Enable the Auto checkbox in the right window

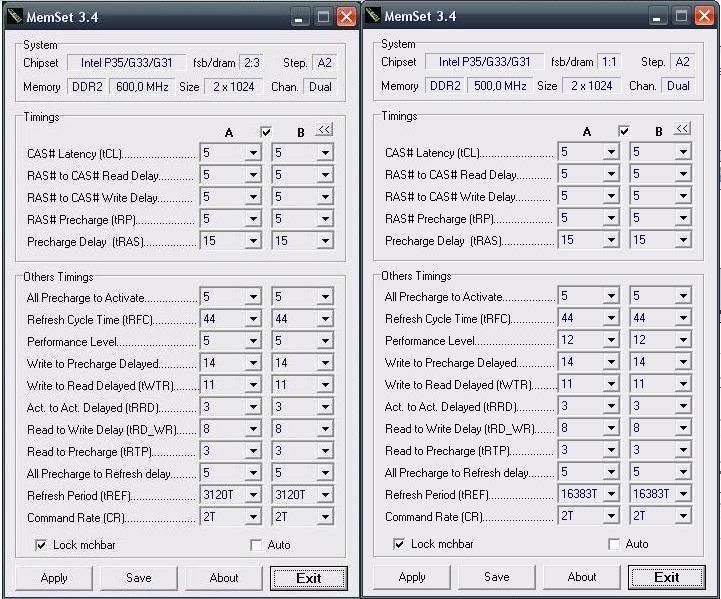click(614, 544)
